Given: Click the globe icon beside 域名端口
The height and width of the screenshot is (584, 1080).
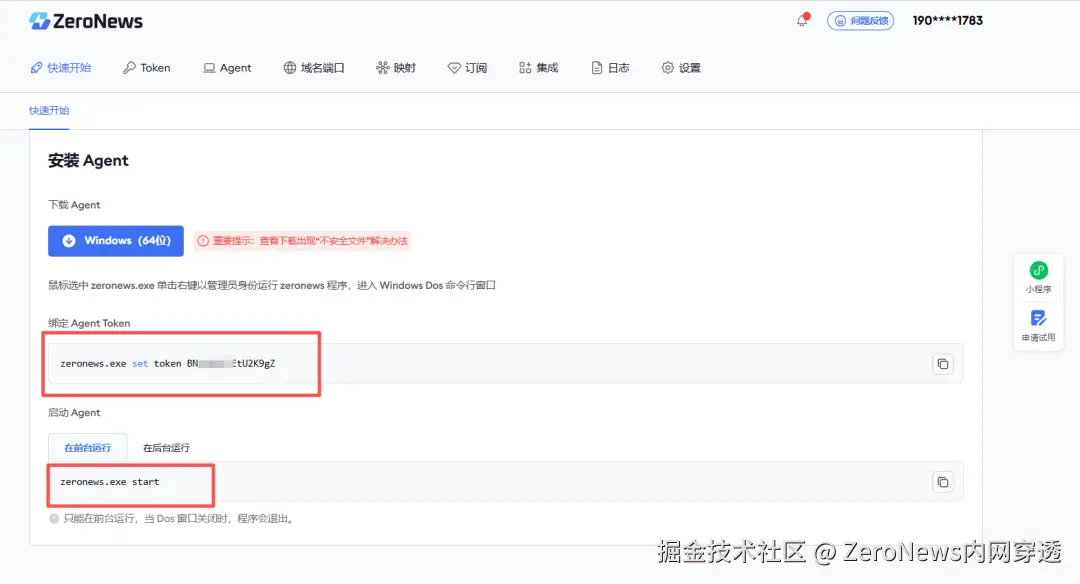Looking at the screenshot, I should pyautogui.click(x=290, y=67).
